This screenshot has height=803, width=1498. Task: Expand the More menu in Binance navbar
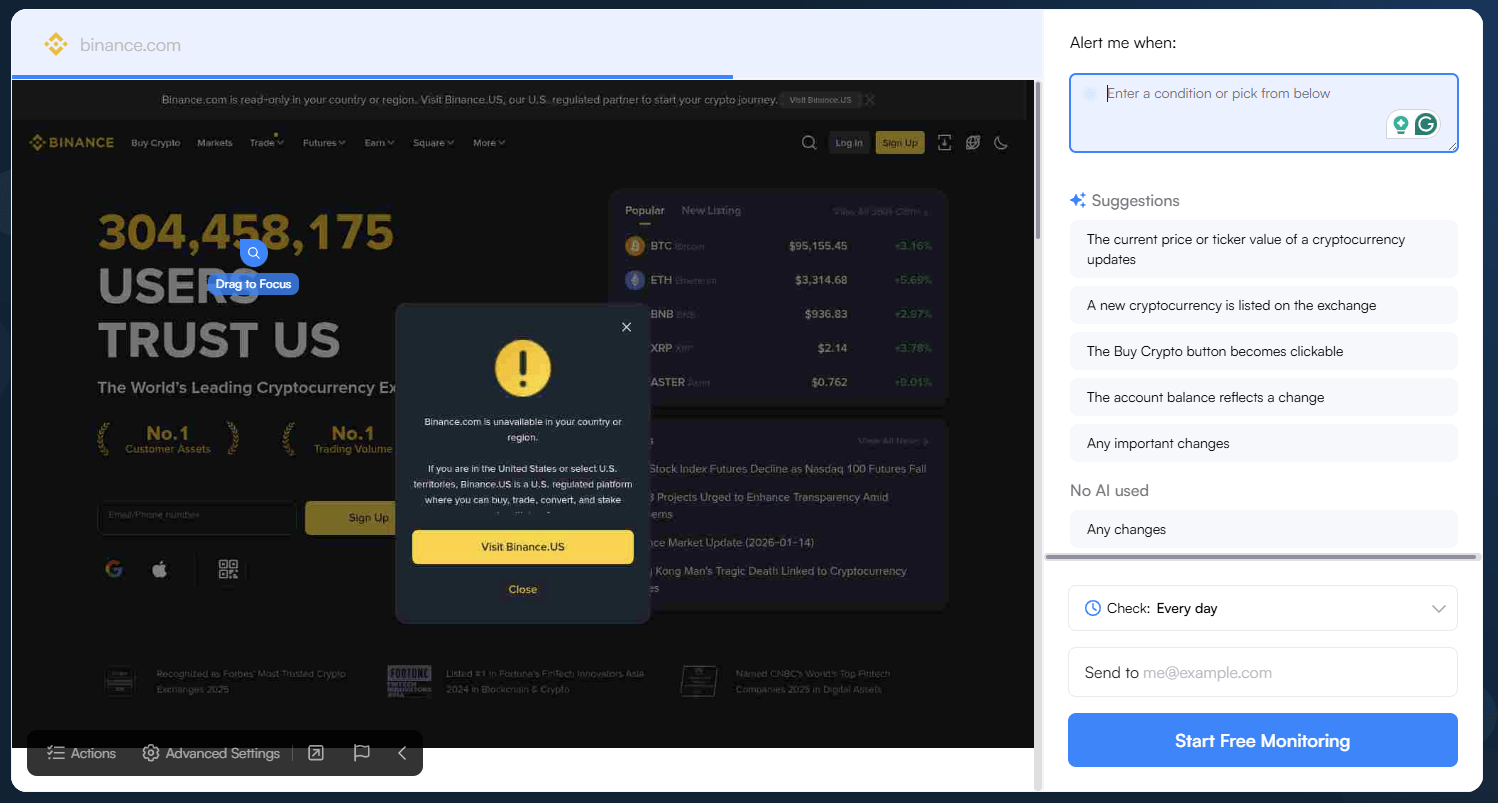pyautogui.click(x=489, y=143)
